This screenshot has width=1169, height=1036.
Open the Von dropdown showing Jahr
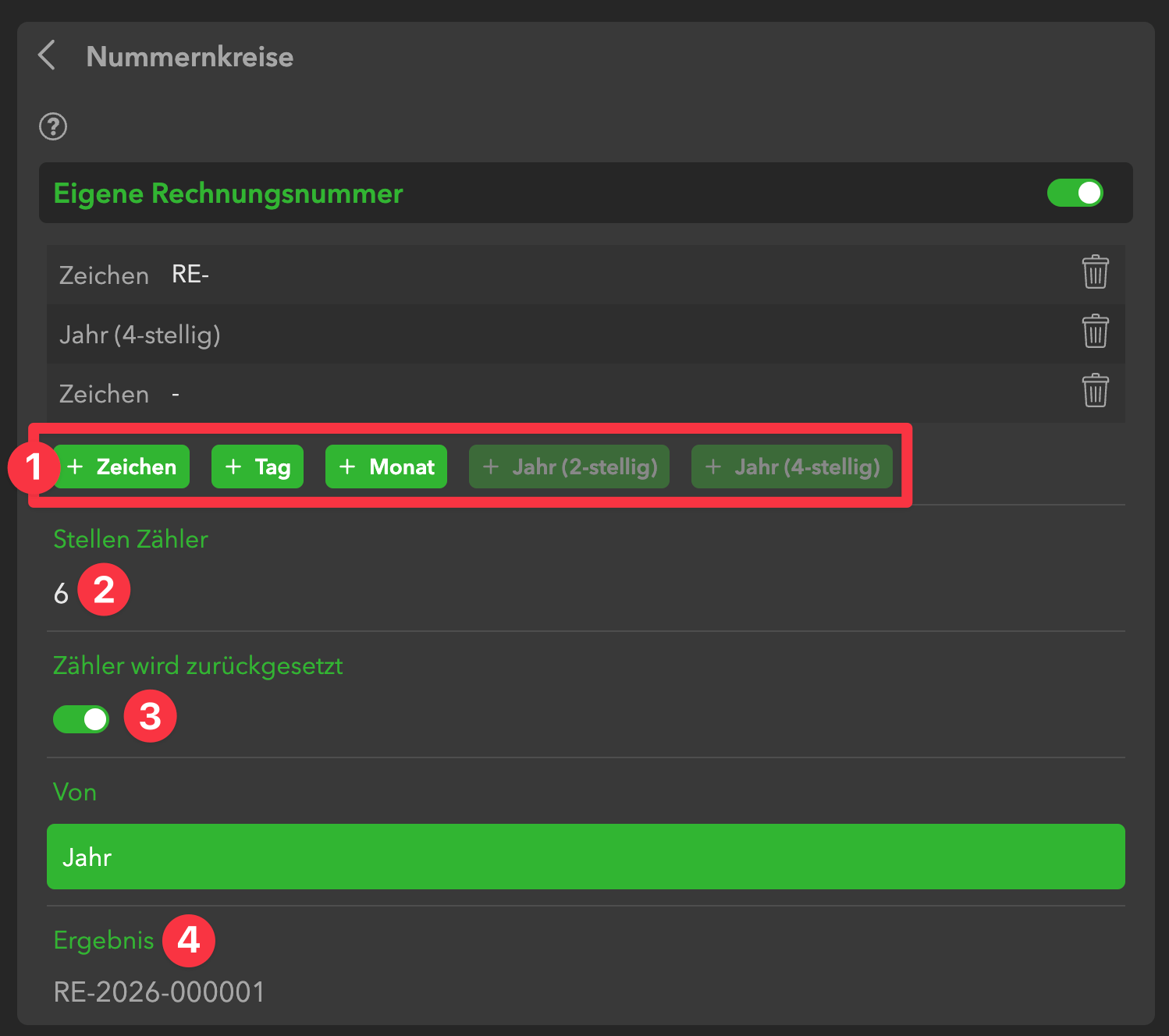point(585,857)
